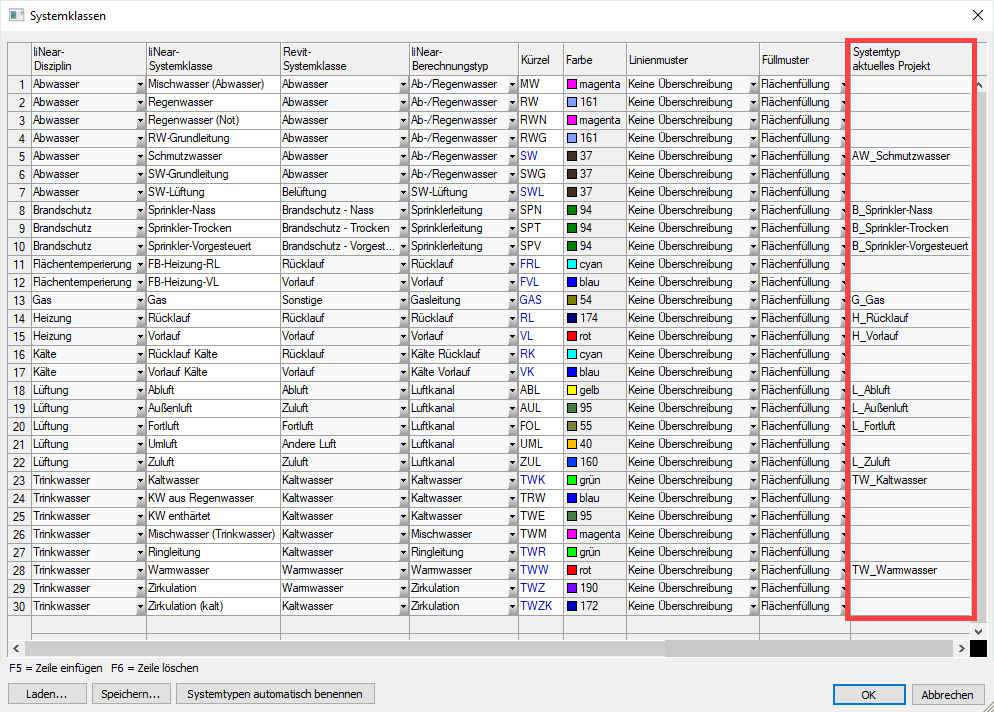Click the liNear-Disziplin column header
Viewport: 994px width, 712px height.
point(88,59)
